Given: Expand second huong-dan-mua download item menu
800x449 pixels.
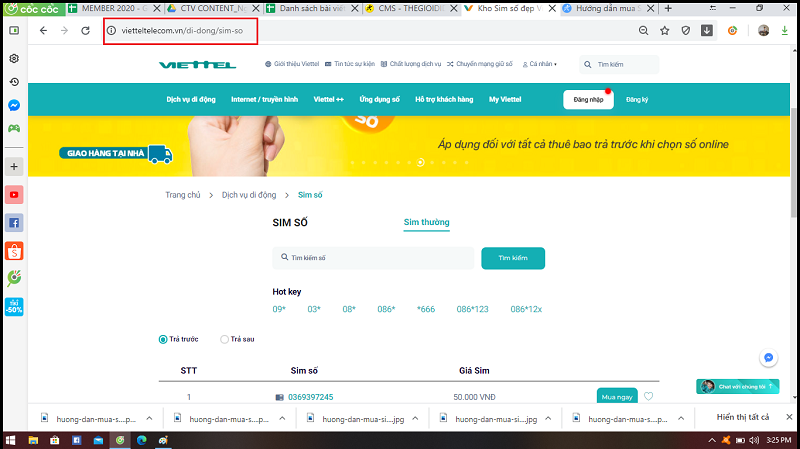Looking at the screenshot, I should coord(282,418).
